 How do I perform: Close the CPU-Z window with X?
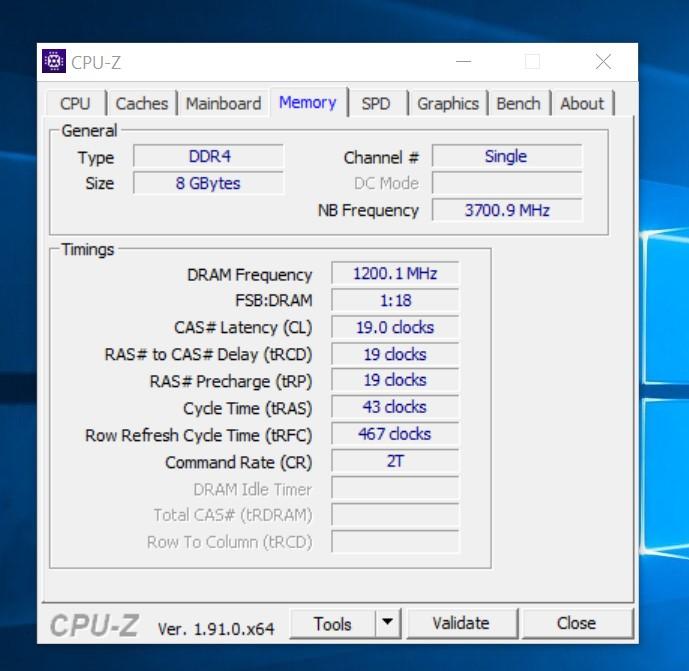pos(603,62)
